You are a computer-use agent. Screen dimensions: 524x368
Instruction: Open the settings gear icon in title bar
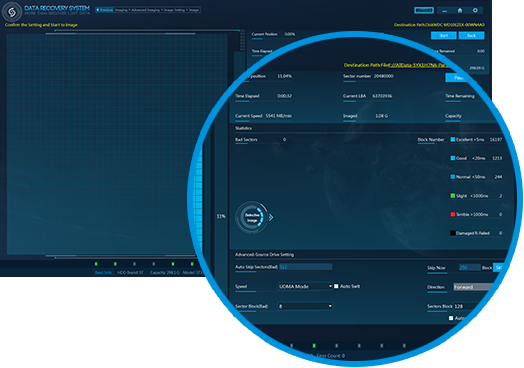[x=475, y=10]
